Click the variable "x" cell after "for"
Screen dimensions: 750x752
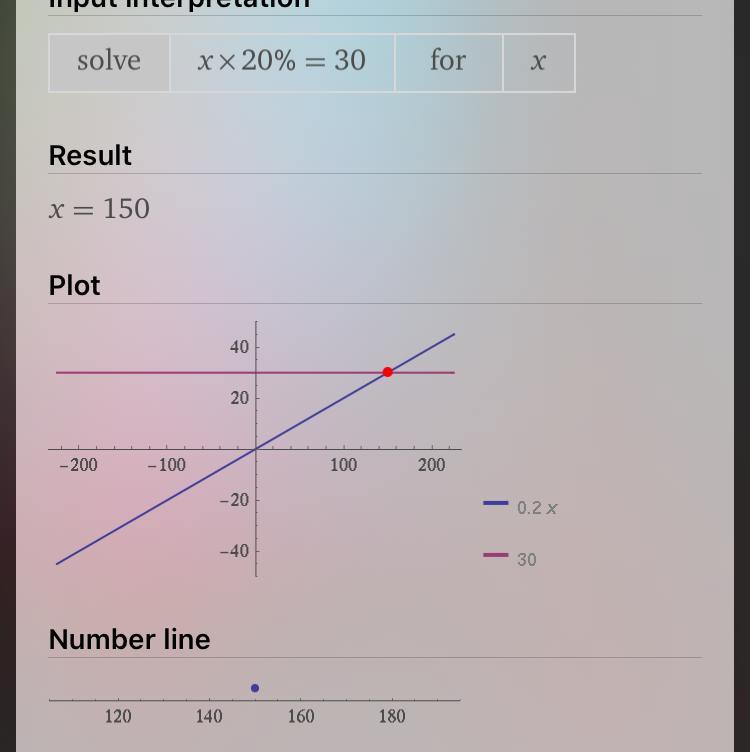pyautogui.click(x=538, y=62)
